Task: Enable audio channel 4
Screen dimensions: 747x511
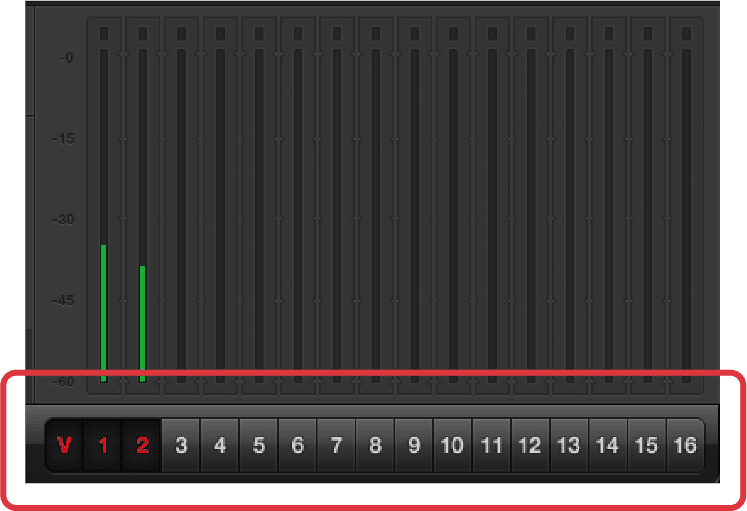Action: click(x=220, y=445)
